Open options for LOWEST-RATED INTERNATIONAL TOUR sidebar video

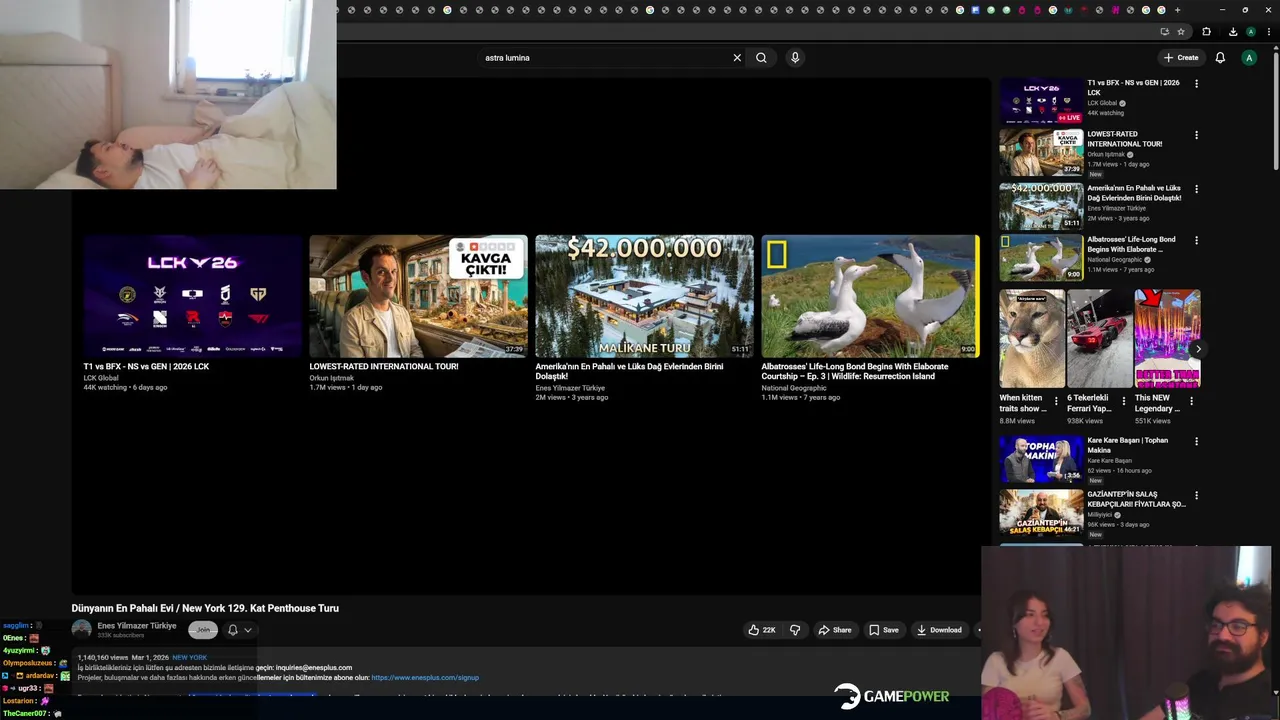coord(1196,135)
